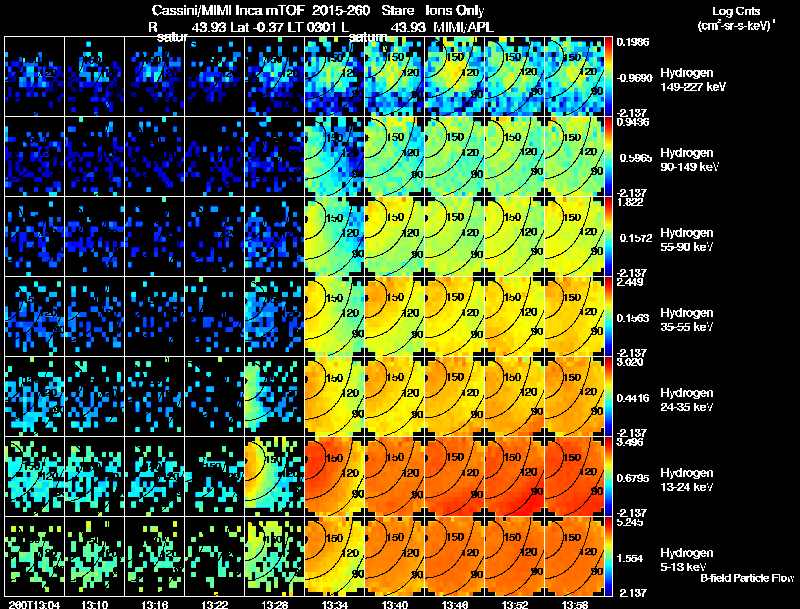
Task: Click the 13:28 time label
Action: 274,605
